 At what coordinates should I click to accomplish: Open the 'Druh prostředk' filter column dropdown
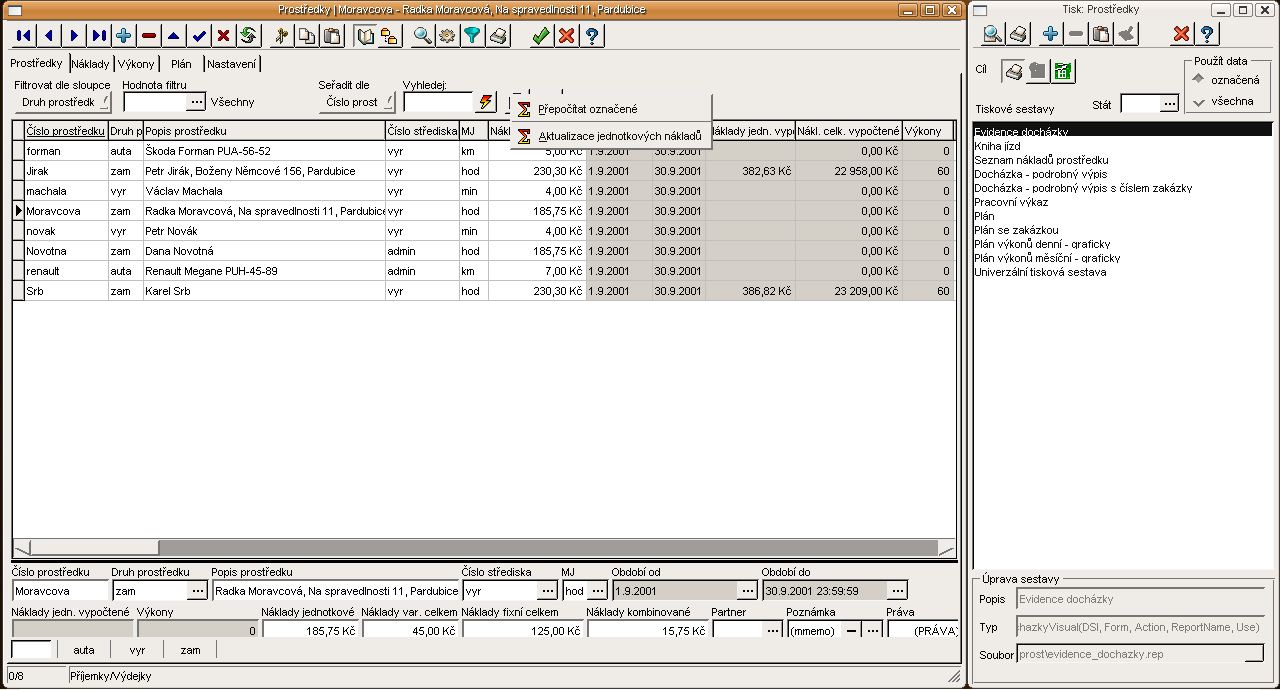pyautogui.click(x=62, y=102)
